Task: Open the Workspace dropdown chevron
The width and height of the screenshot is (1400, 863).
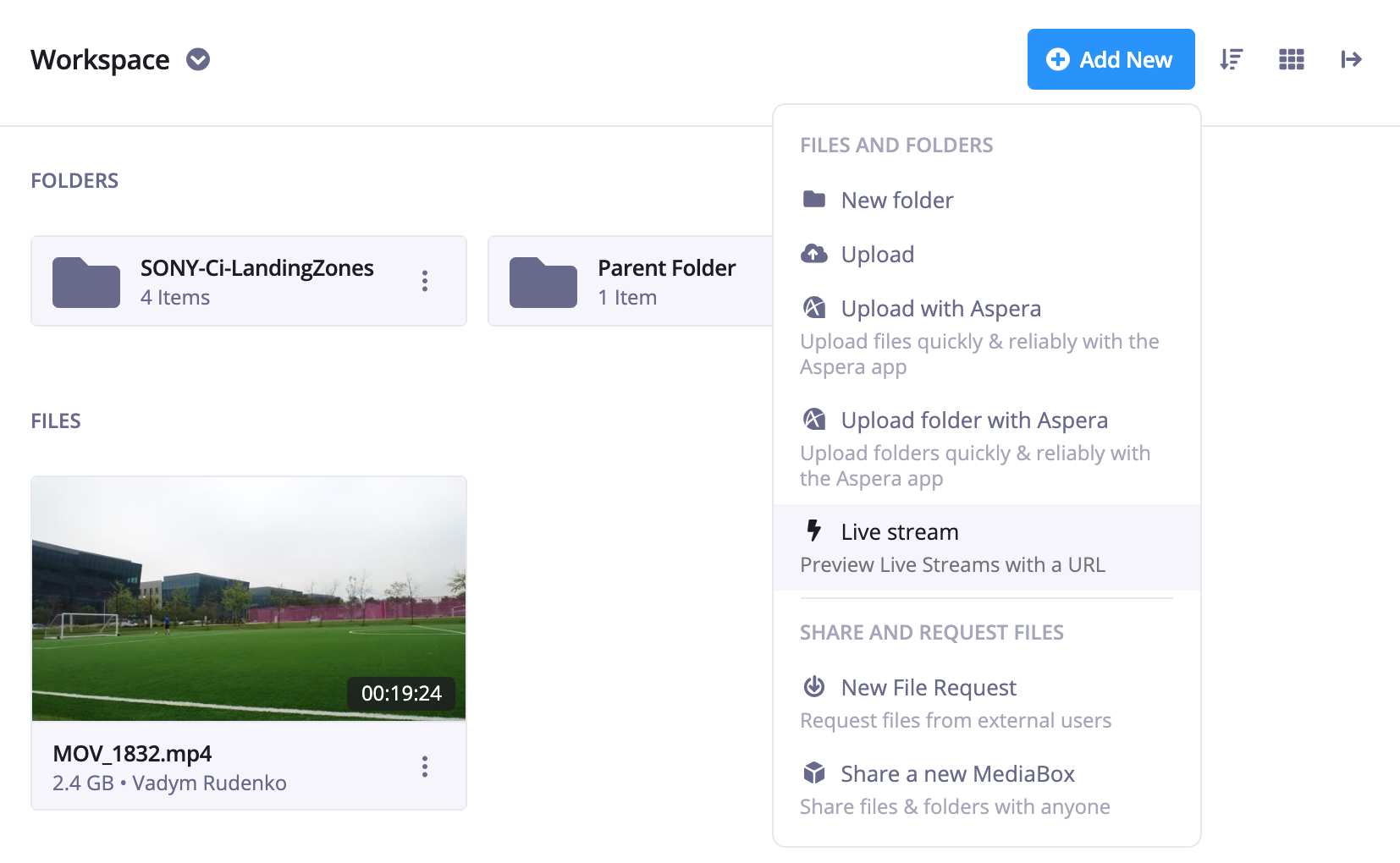Action: click(x=198, y=59)
